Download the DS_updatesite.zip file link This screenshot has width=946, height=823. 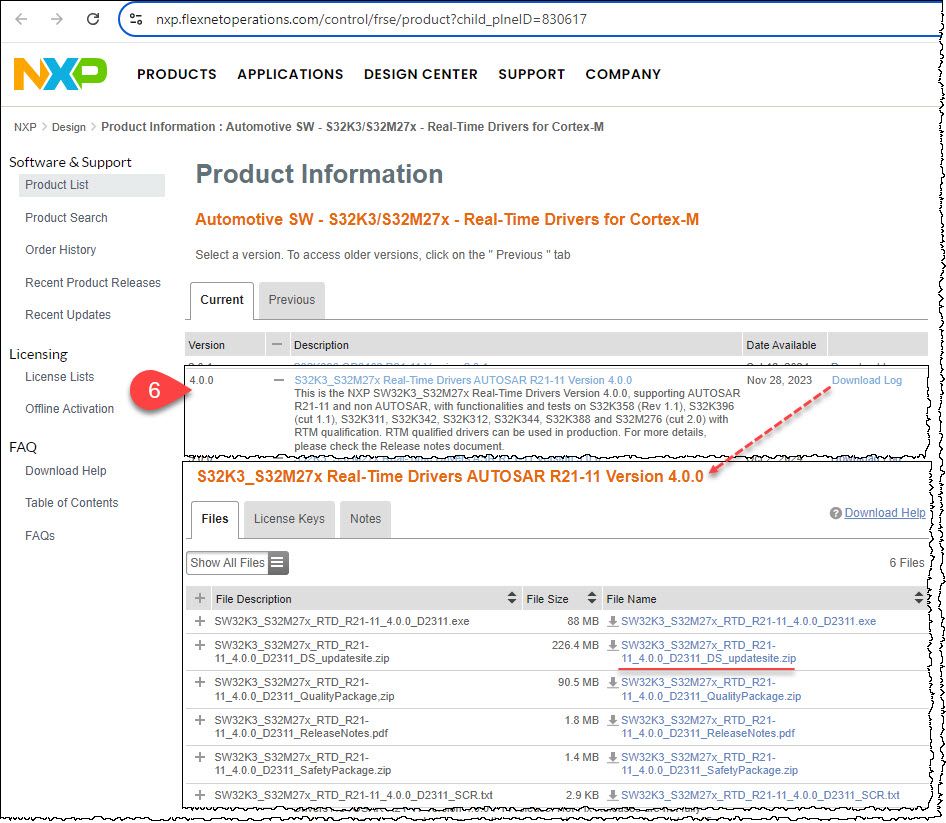click(708, 652)
